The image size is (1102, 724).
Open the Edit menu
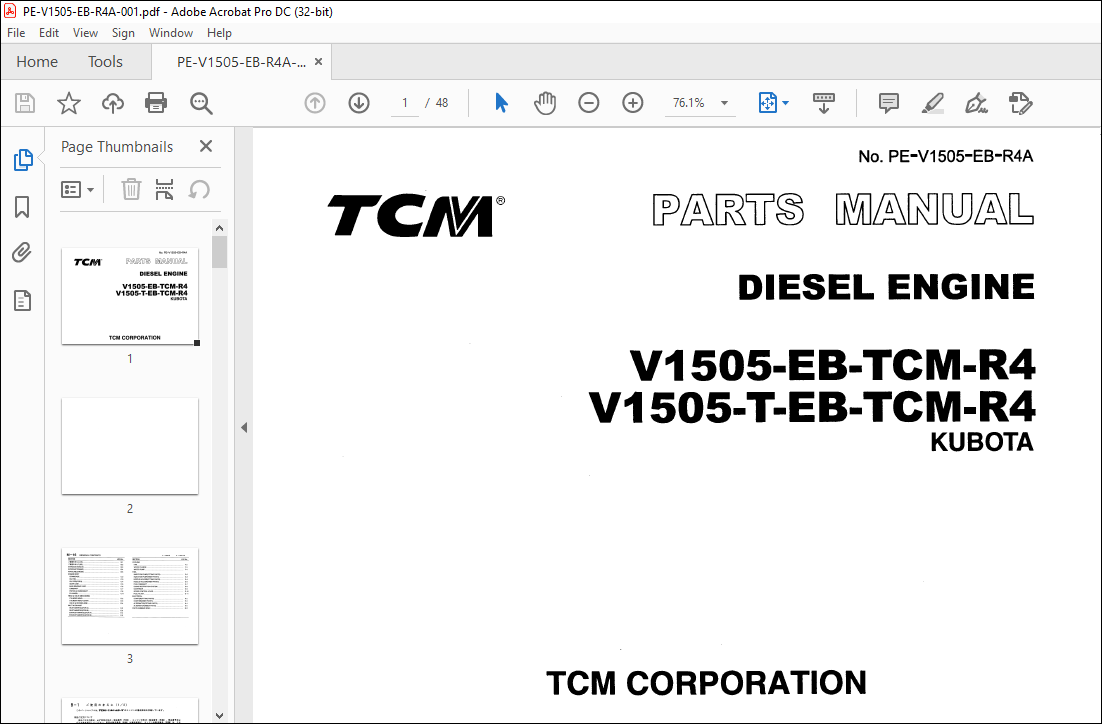pos(48,33)
